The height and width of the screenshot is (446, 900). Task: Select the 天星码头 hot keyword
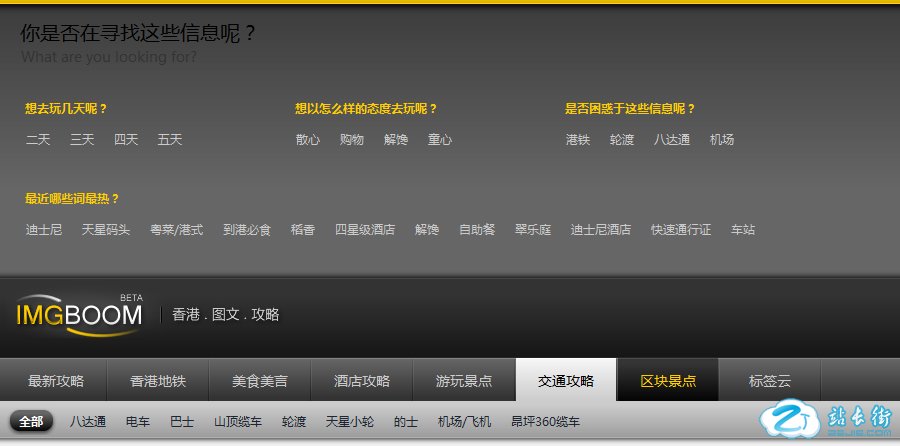106,230
